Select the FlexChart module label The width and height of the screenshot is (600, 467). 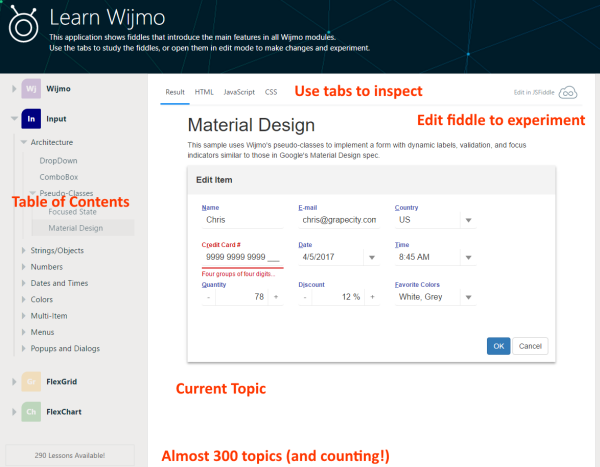64,412
